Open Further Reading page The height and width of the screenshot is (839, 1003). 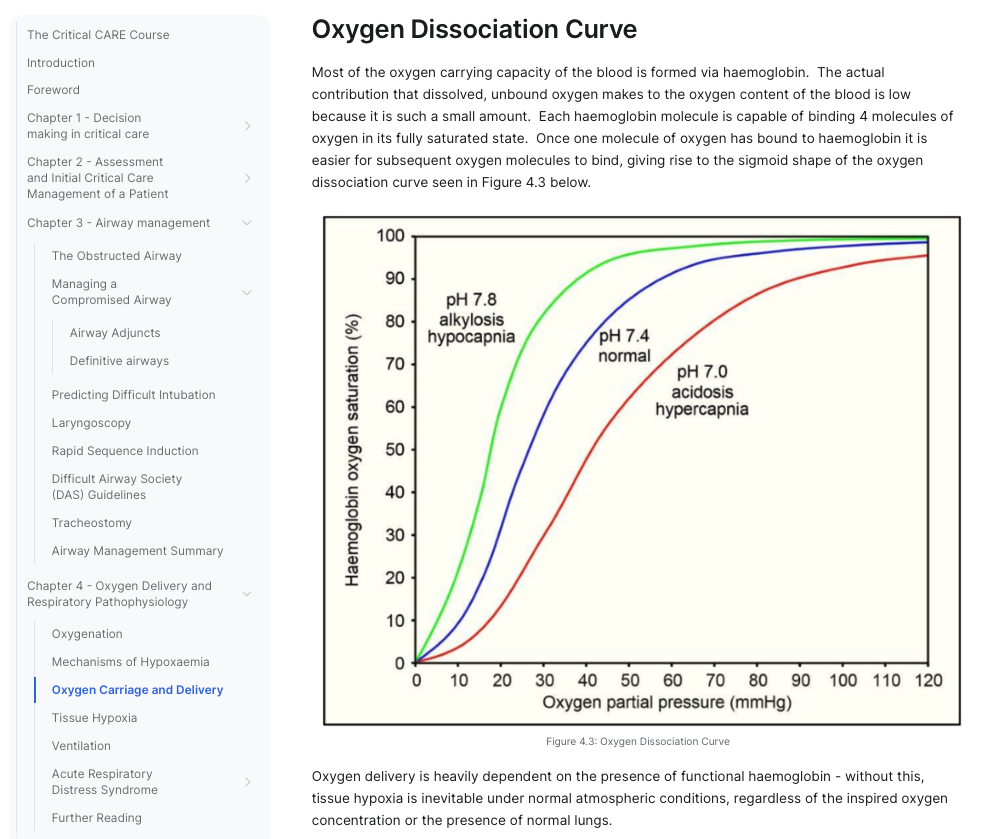97,817
